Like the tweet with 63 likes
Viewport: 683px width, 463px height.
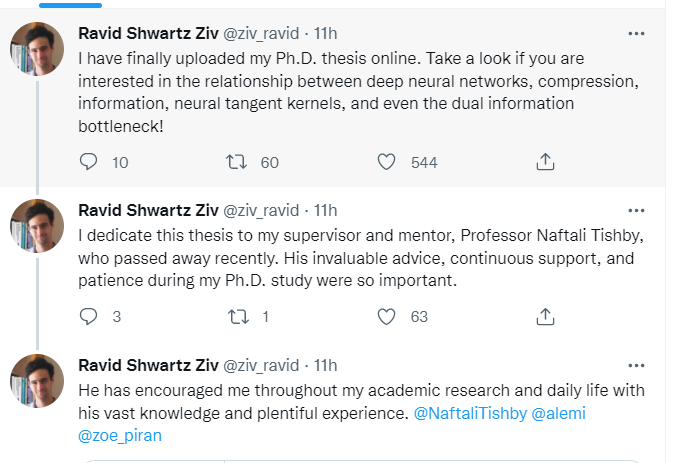tap(388, 316)
